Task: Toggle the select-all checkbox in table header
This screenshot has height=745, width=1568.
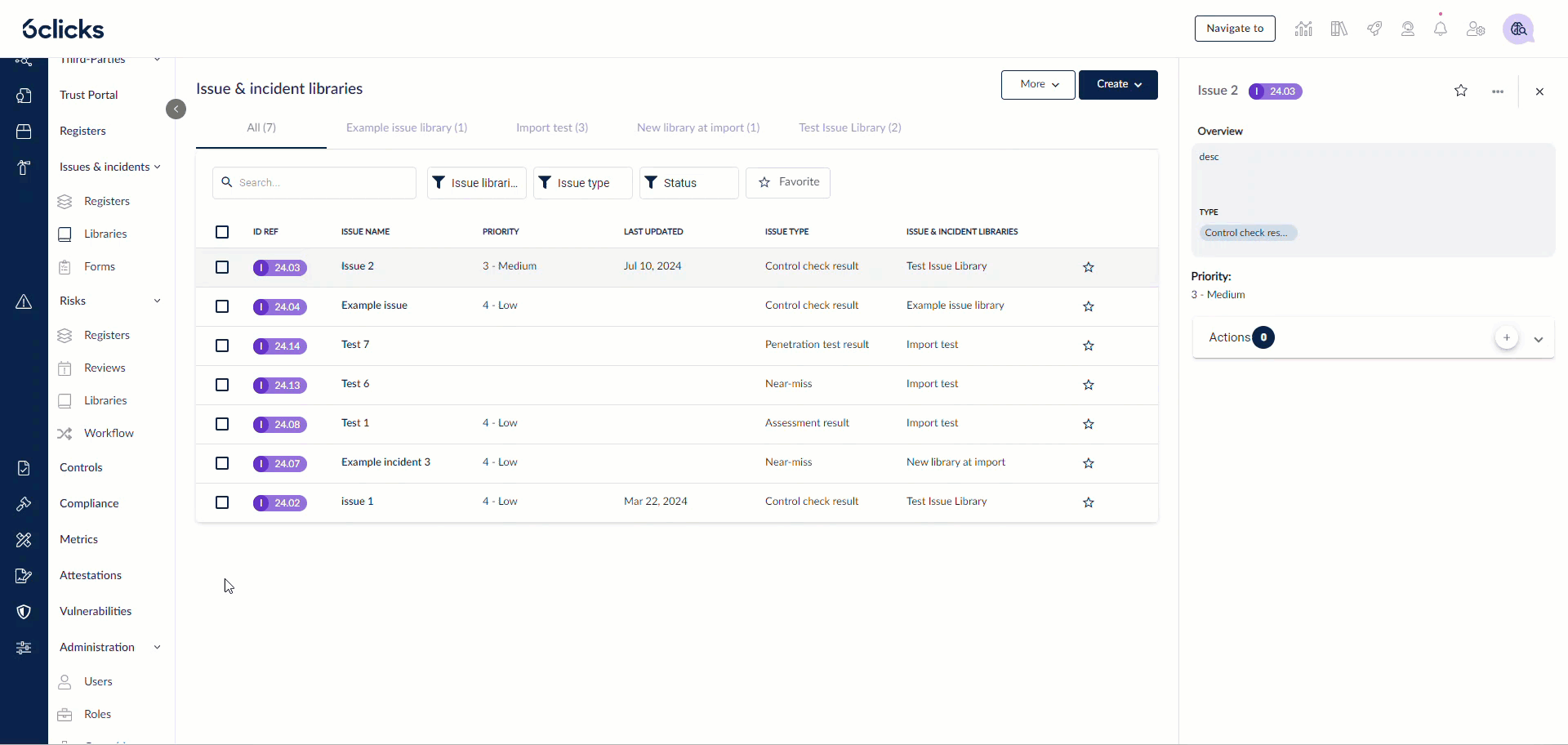Action: [222, 232]
